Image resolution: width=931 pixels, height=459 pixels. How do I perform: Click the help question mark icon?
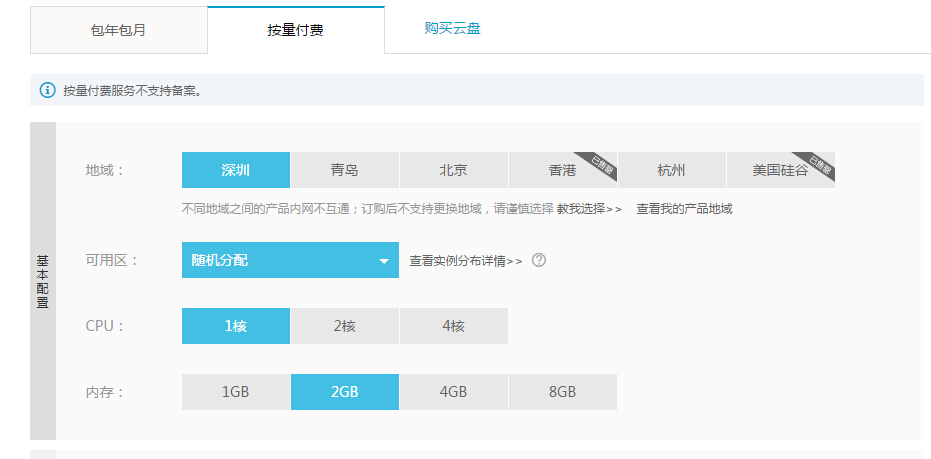539,261
